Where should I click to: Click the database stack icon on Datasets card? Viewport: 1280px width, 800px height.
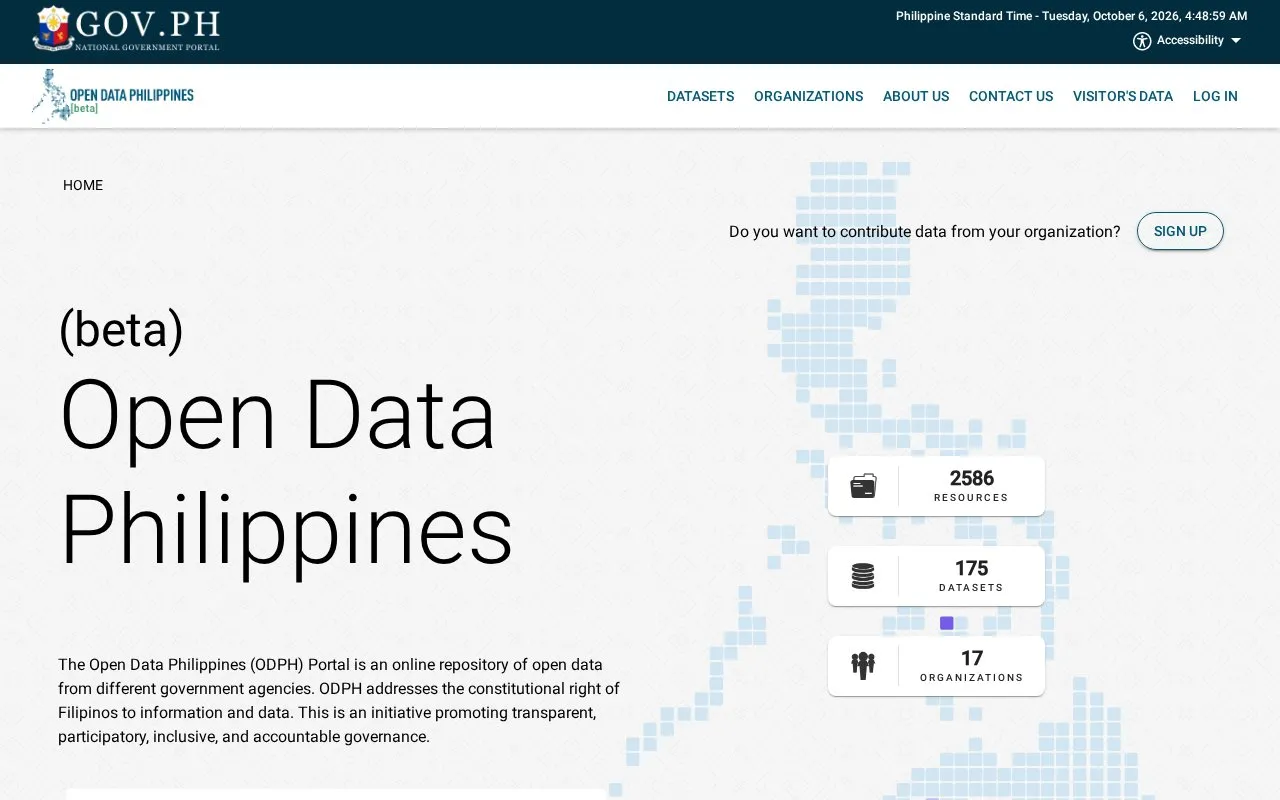click(863, 576)
